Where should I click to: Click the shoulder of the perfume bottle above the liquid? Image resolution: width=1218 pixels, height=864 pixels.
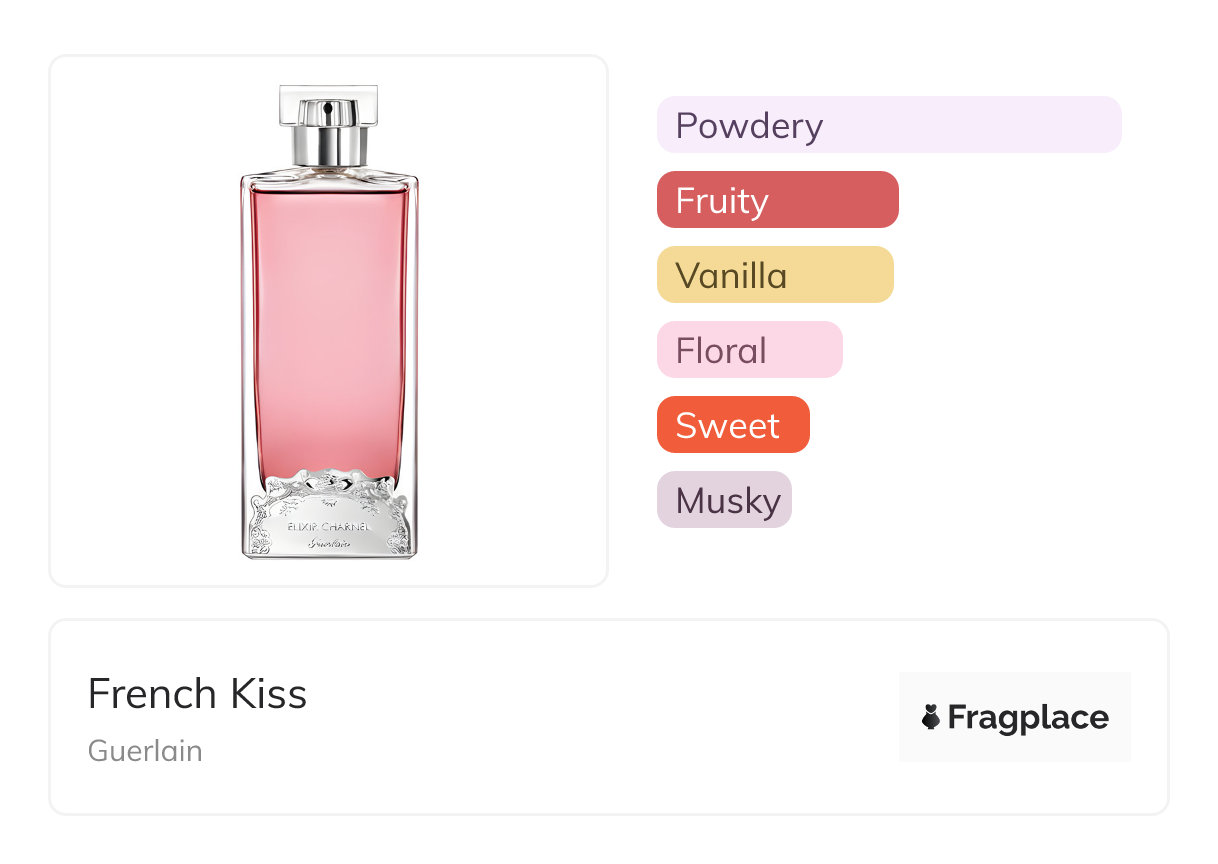point(328,178)
